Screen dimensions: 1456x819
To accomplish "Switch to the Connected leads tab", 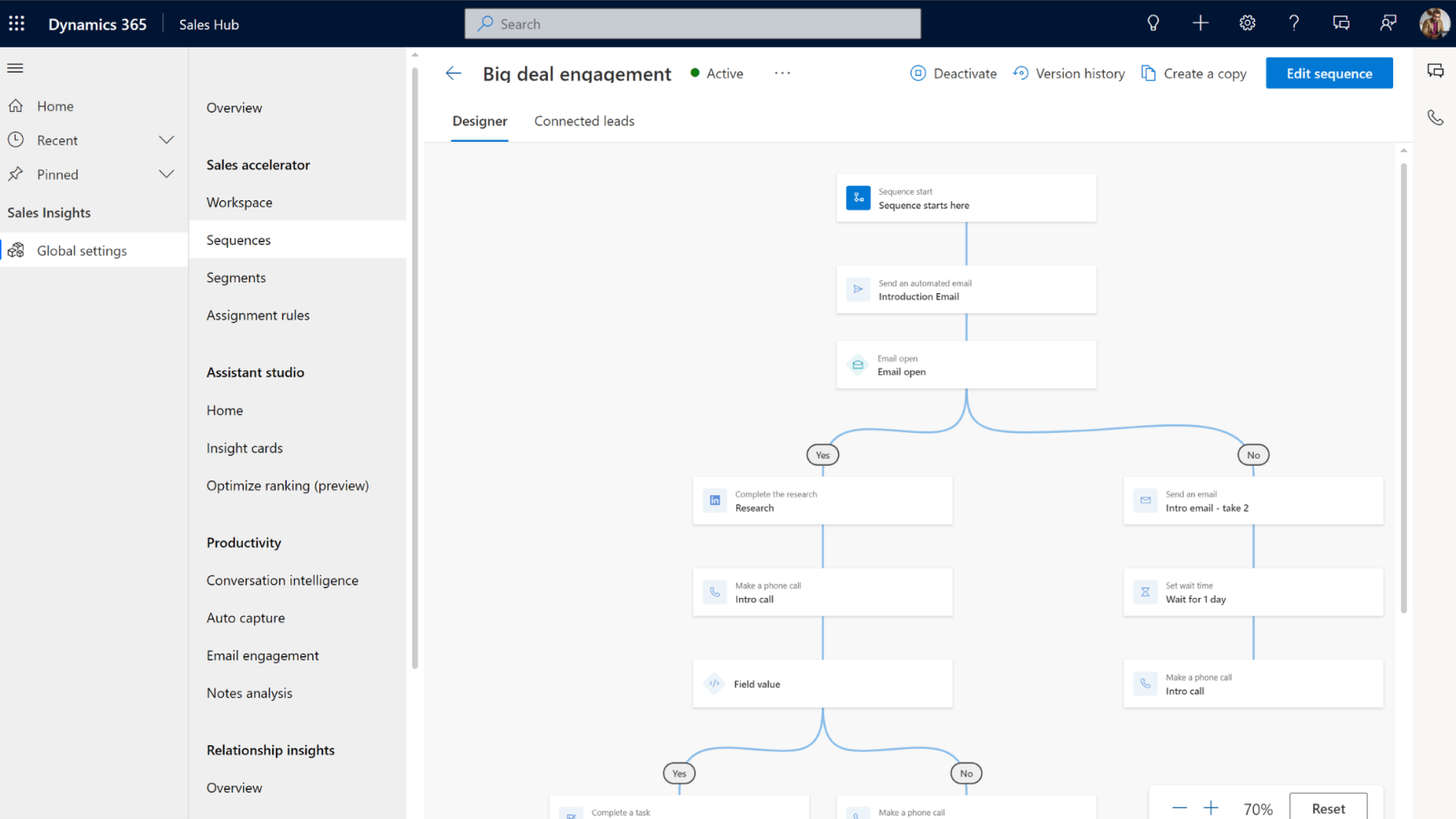I will click(584, 121).
